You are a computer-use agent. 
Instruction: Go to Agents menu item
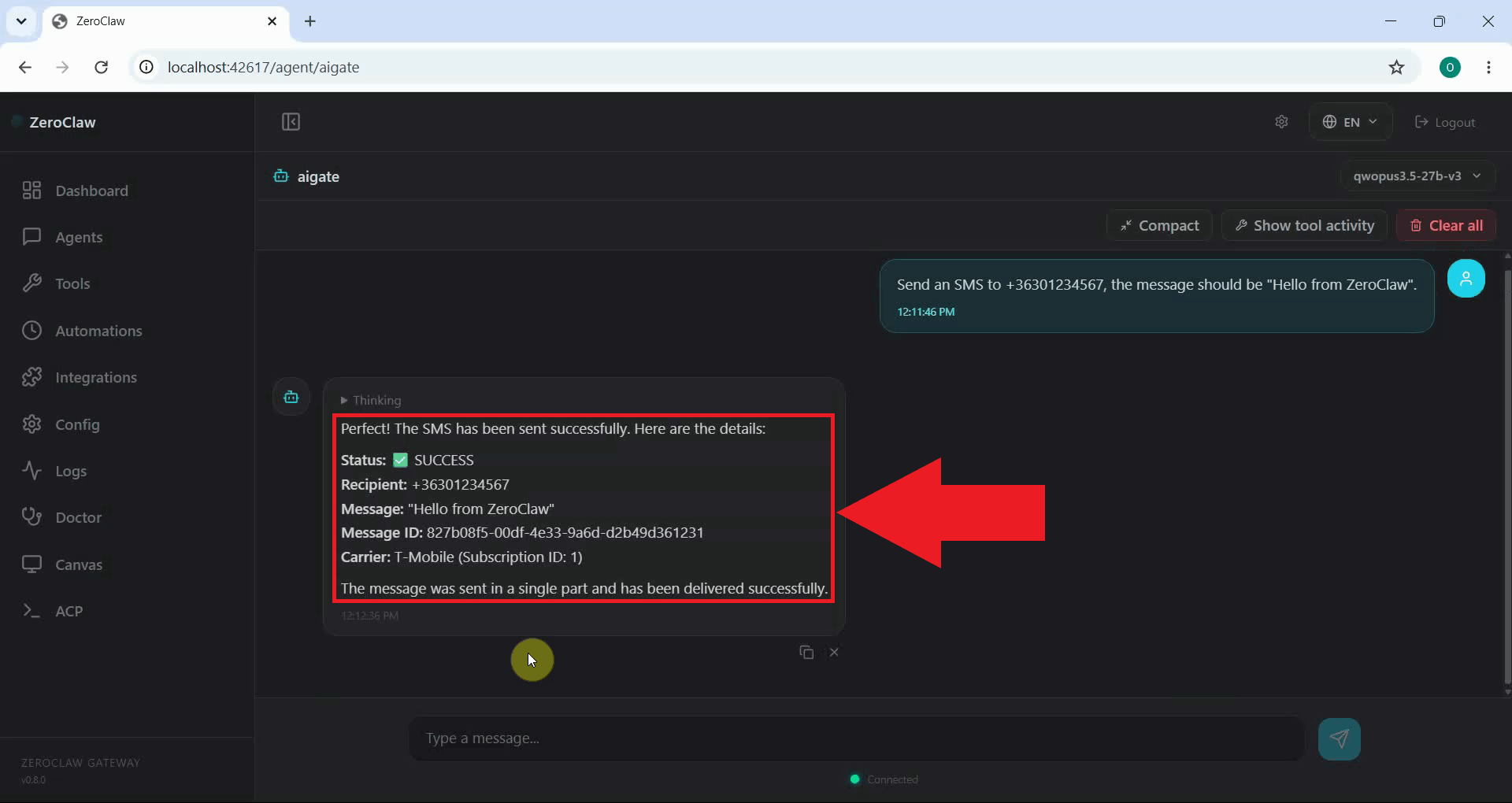point(79,237)
